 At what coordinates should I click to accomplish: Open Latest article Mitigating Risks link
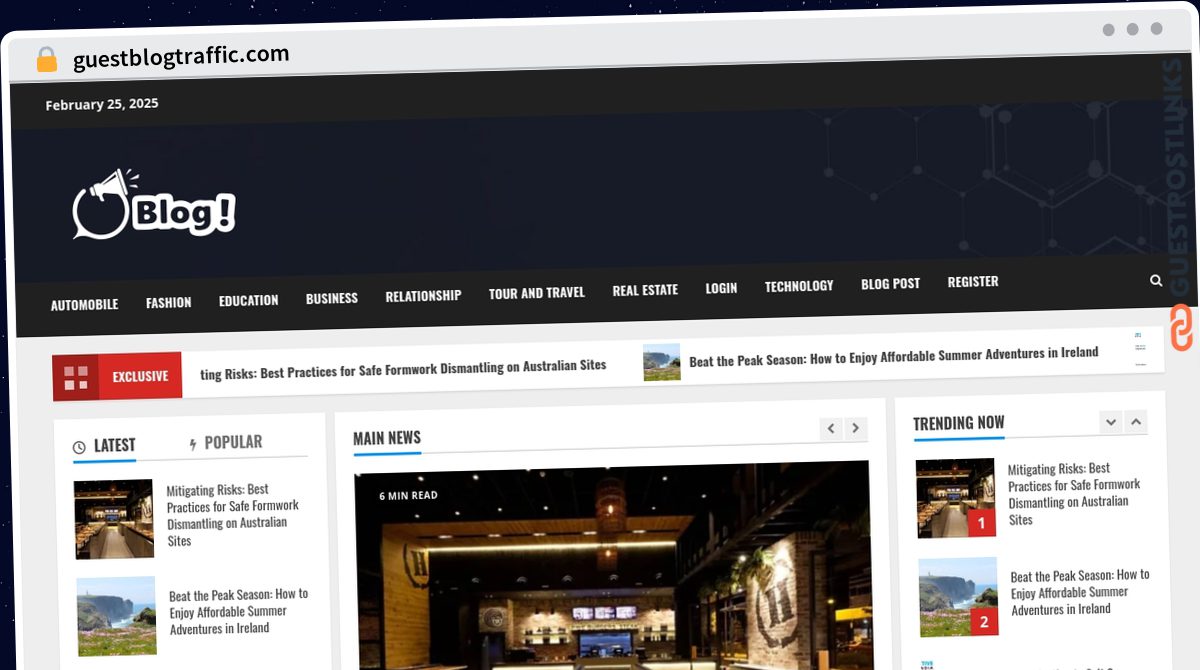pos(233,515)
